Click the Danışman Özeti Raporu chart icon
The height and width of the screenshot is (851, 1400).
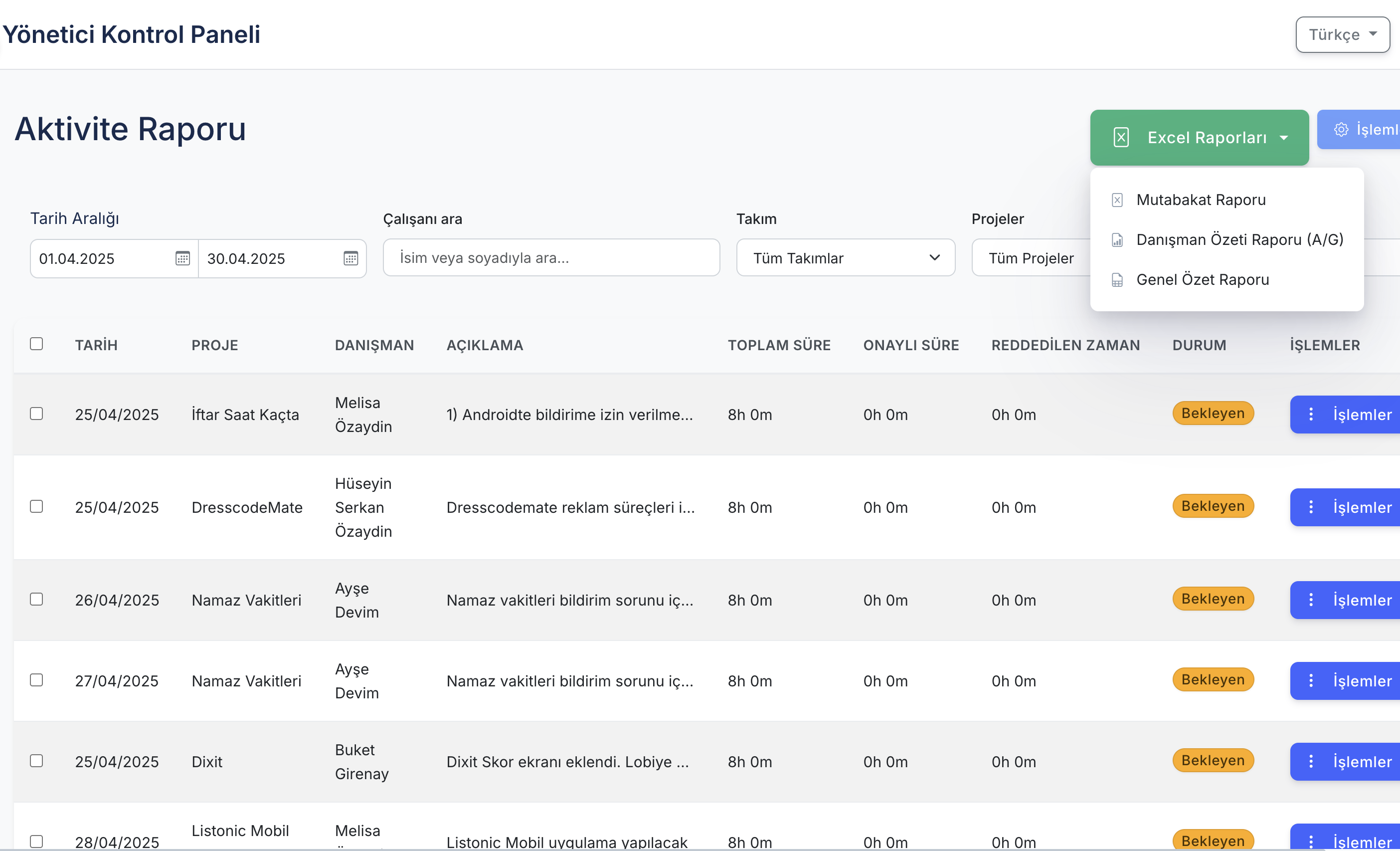click(x=1117, y=240)
